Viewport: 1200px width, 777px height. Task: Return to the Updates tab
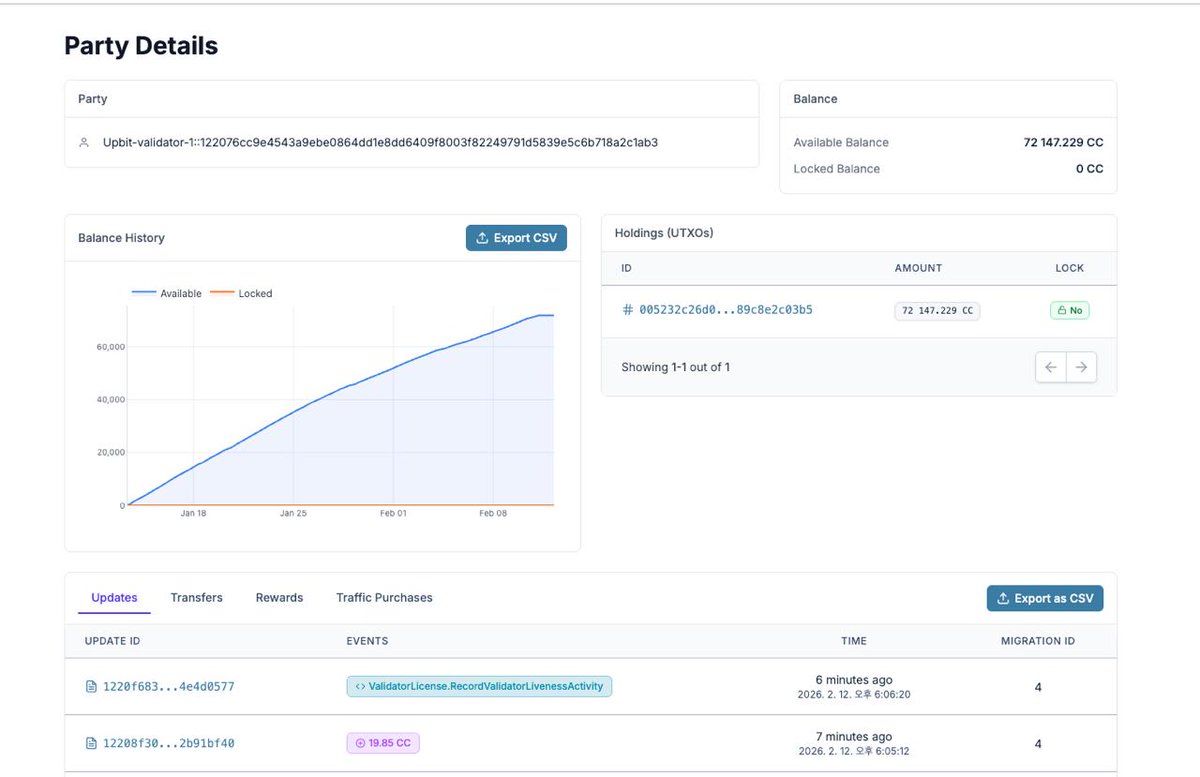[x=113, y=597]
